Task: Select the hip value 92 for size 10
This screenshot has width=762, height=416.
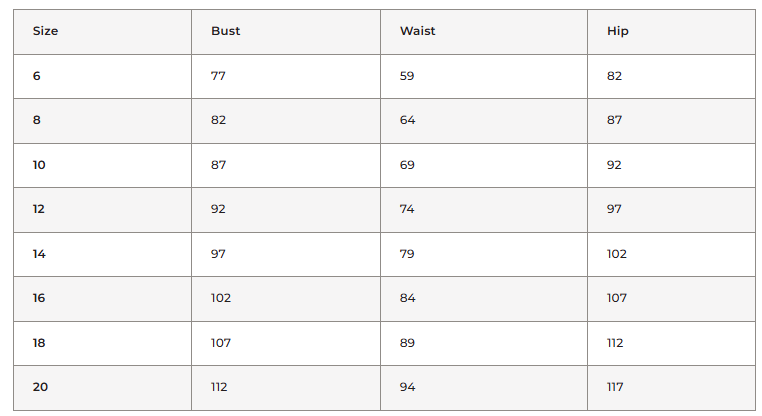Action: point(614,165)
